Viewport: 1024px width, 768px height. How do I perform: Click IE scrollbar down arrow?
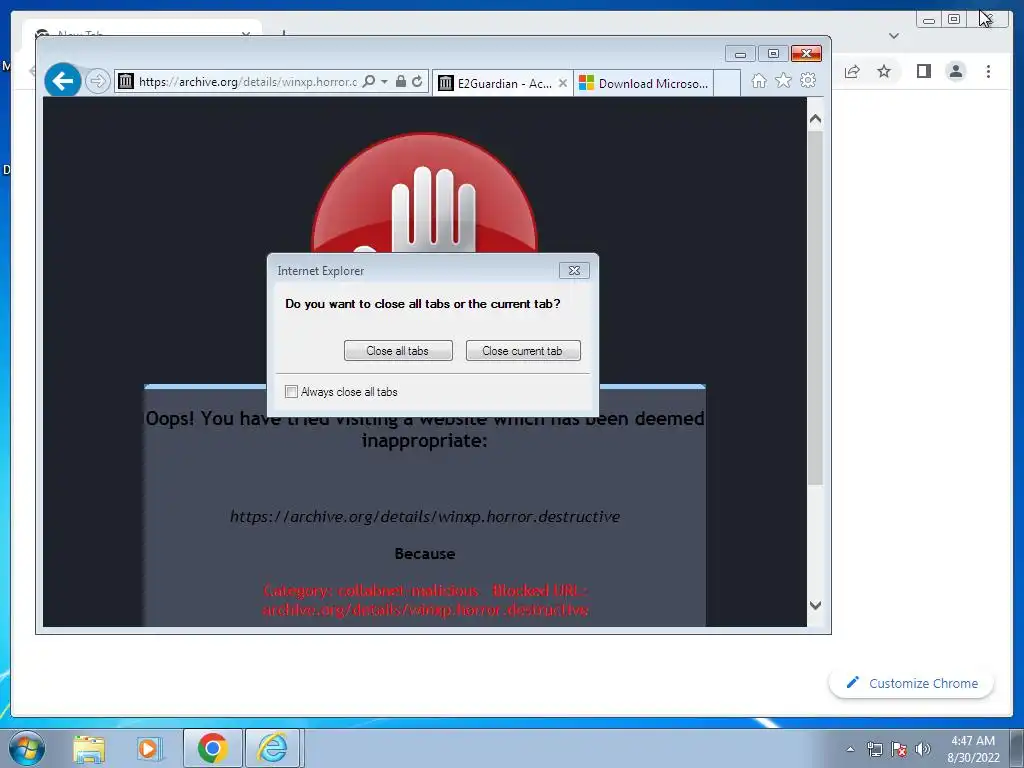[x=815, y=605]
